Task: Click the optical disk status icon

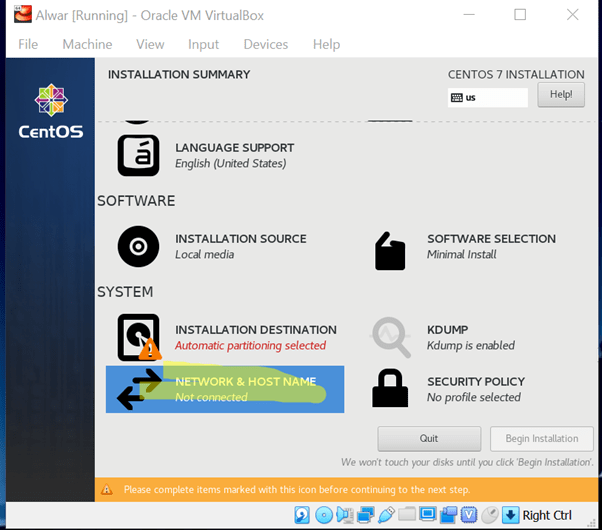Action: coord(324,515)
